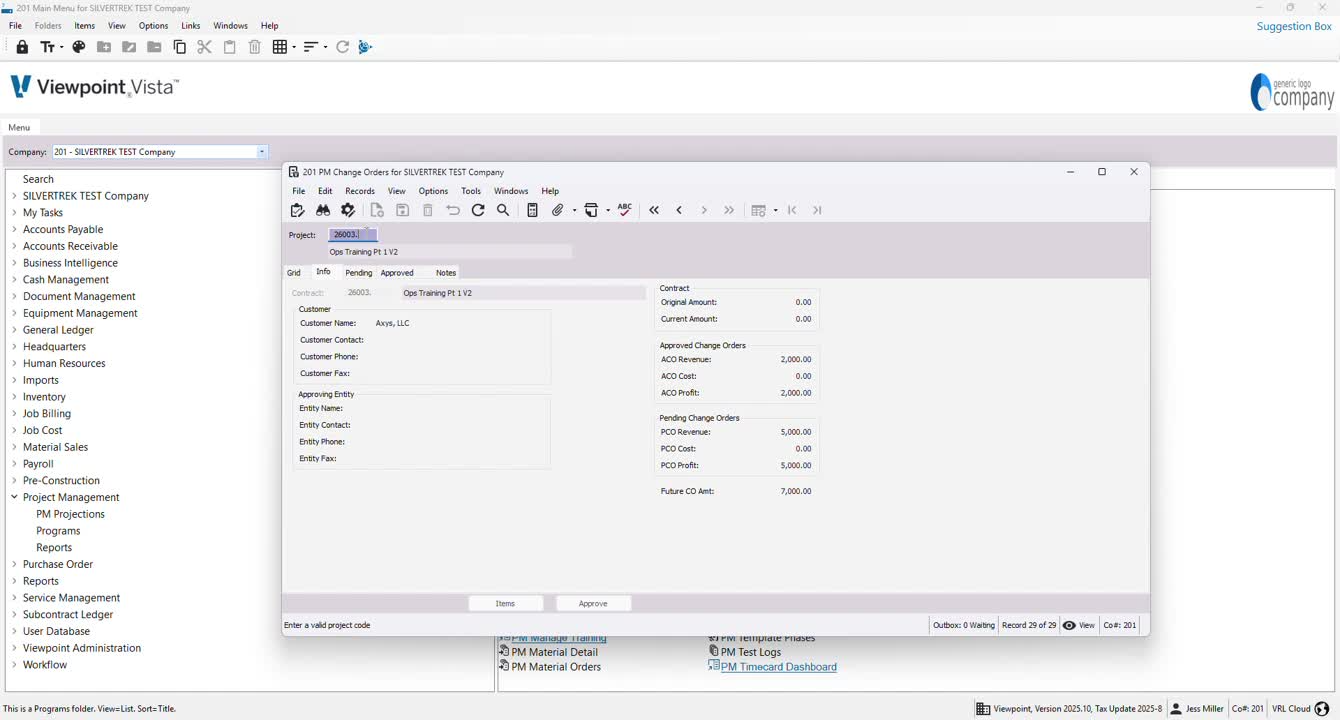Switch to the Notes tab
1340x720 pixels.
(446, 273)
